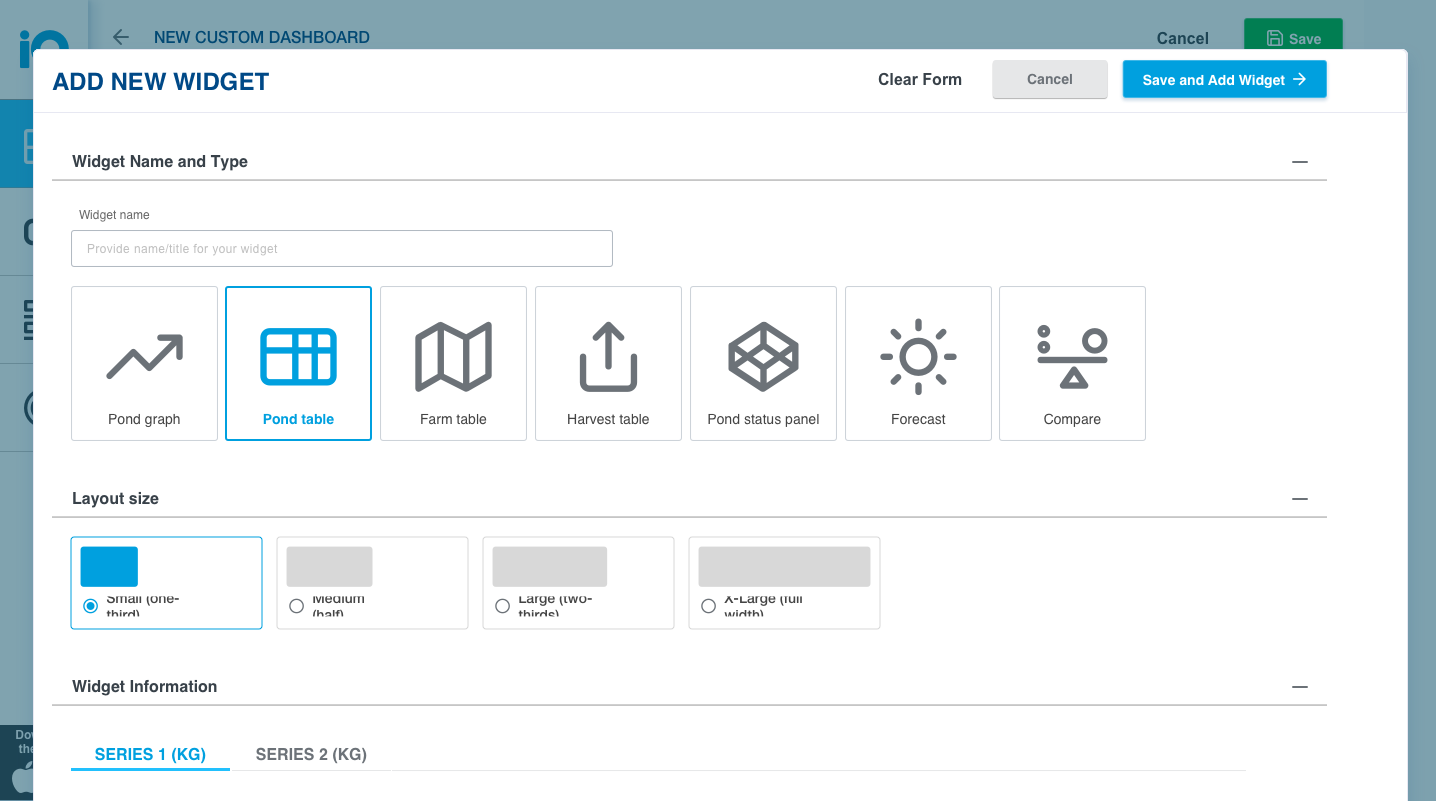Switch to the SERIES 1 (KG) tab
The width and height of the screenshot is (1436, 801).
pyautogui.click(x=150, y=754)
